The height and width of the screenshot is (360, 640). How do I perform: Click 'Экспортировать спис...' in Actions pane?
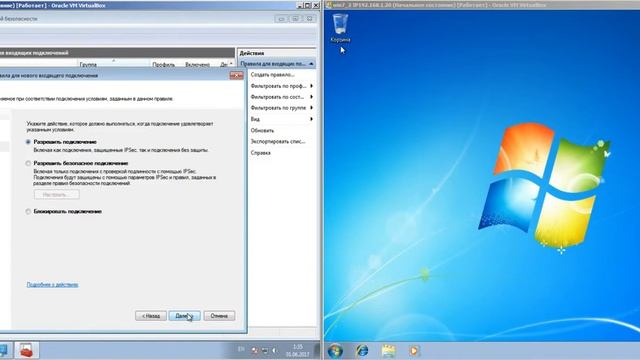(278, 142)
